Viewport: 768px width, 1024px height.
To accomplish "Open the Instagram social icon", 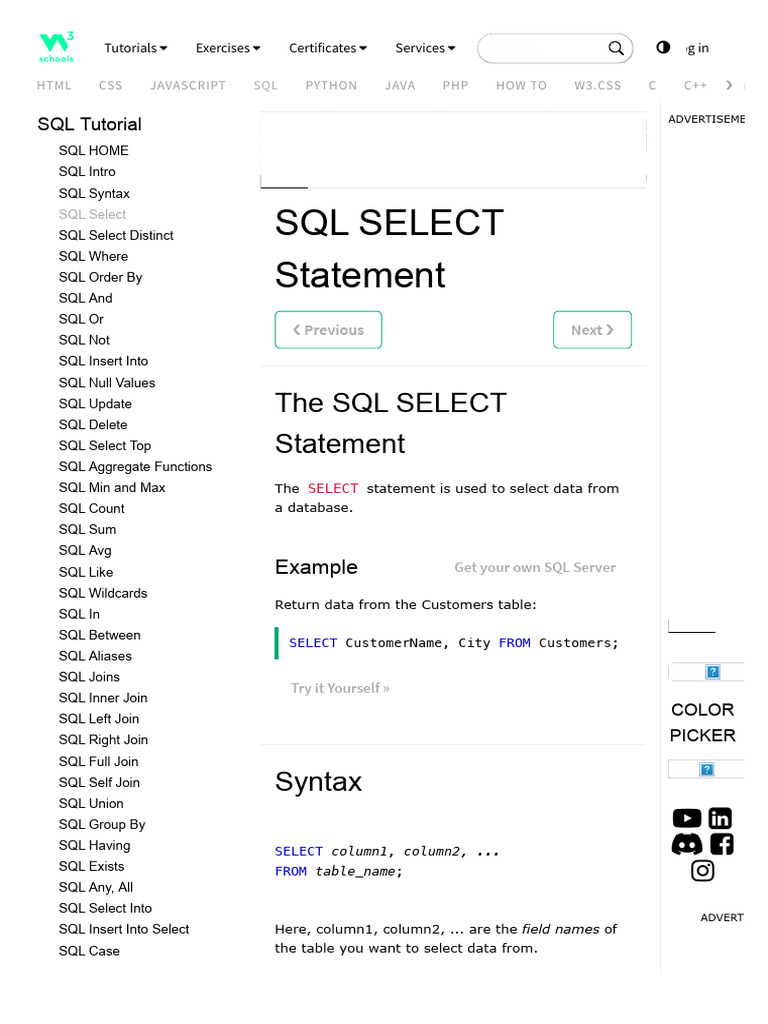I will pyautogui.click(x=703, y=870).
